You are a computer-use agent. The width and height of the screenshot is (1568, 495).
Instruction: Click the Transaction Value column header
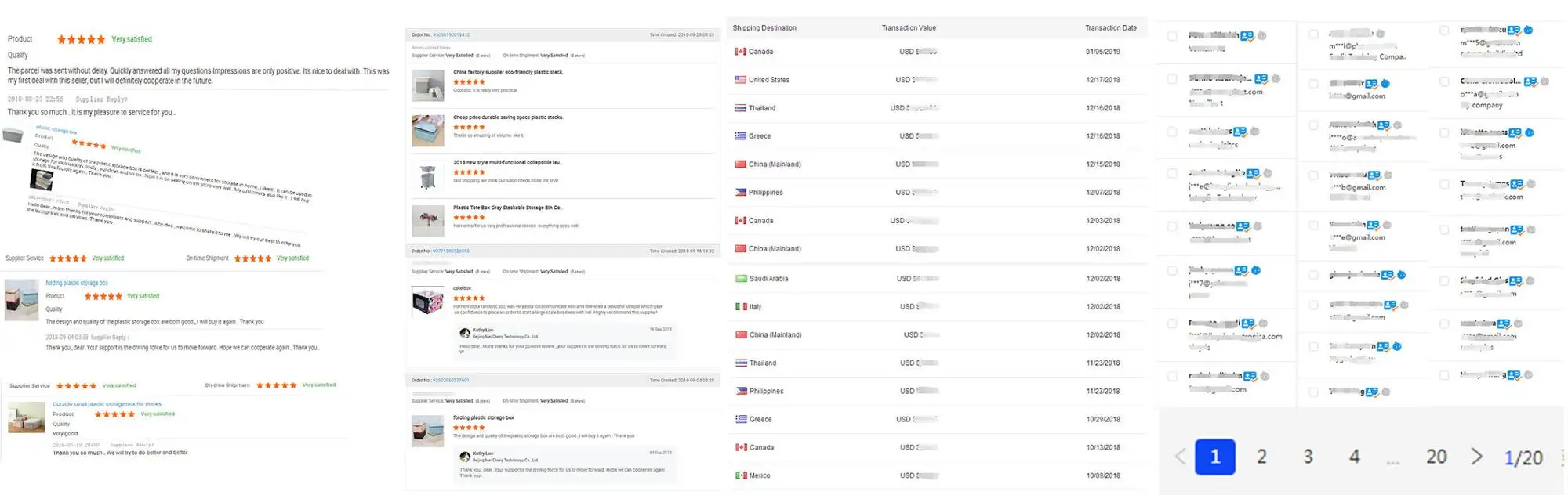pyautogui.click(x=909, y=28)
